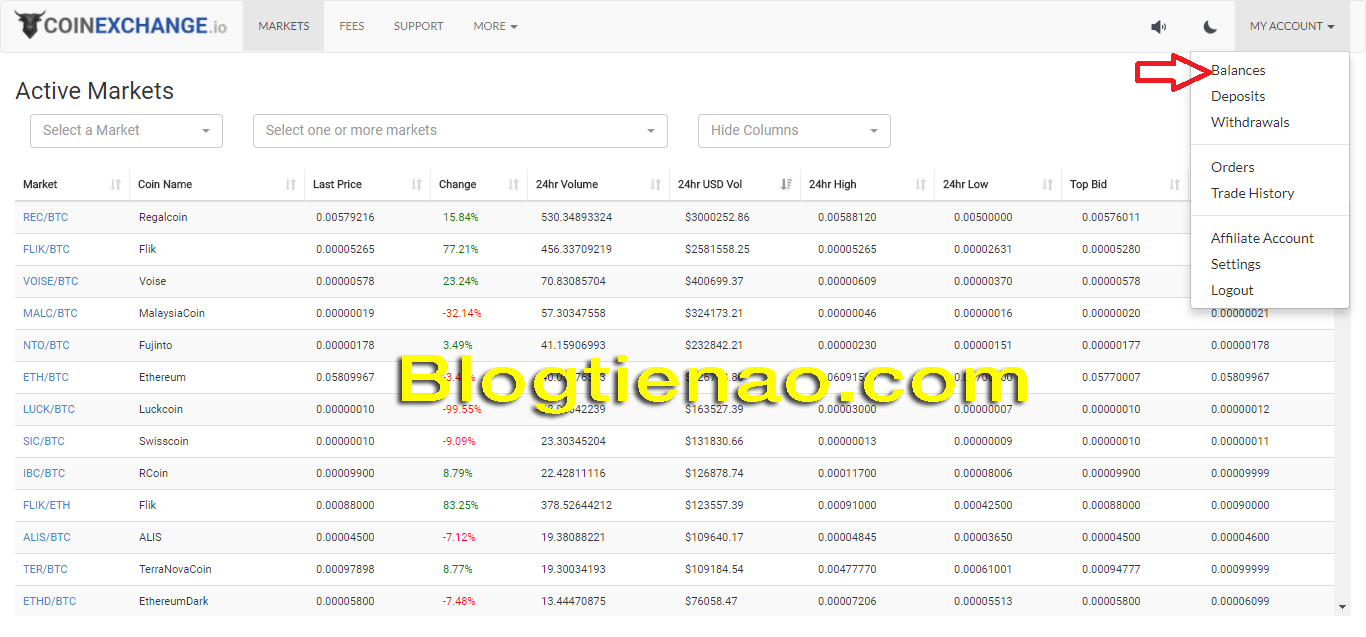
Task: Choose Logout from account menu
Action: (x=1232, y=290)
